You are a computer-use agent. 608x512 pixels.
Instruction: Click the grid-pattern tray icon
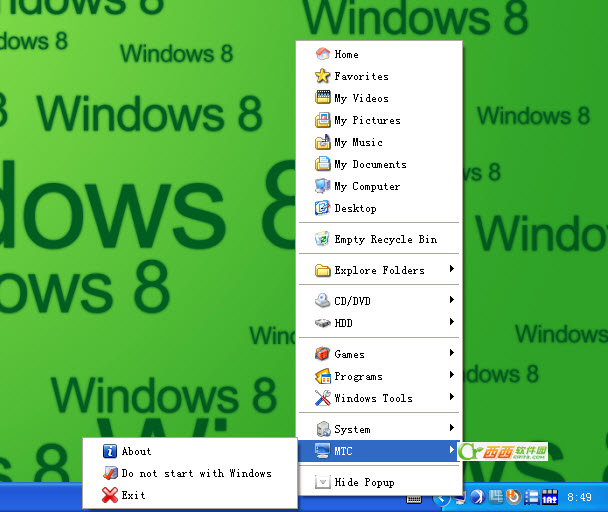[496, 496]
